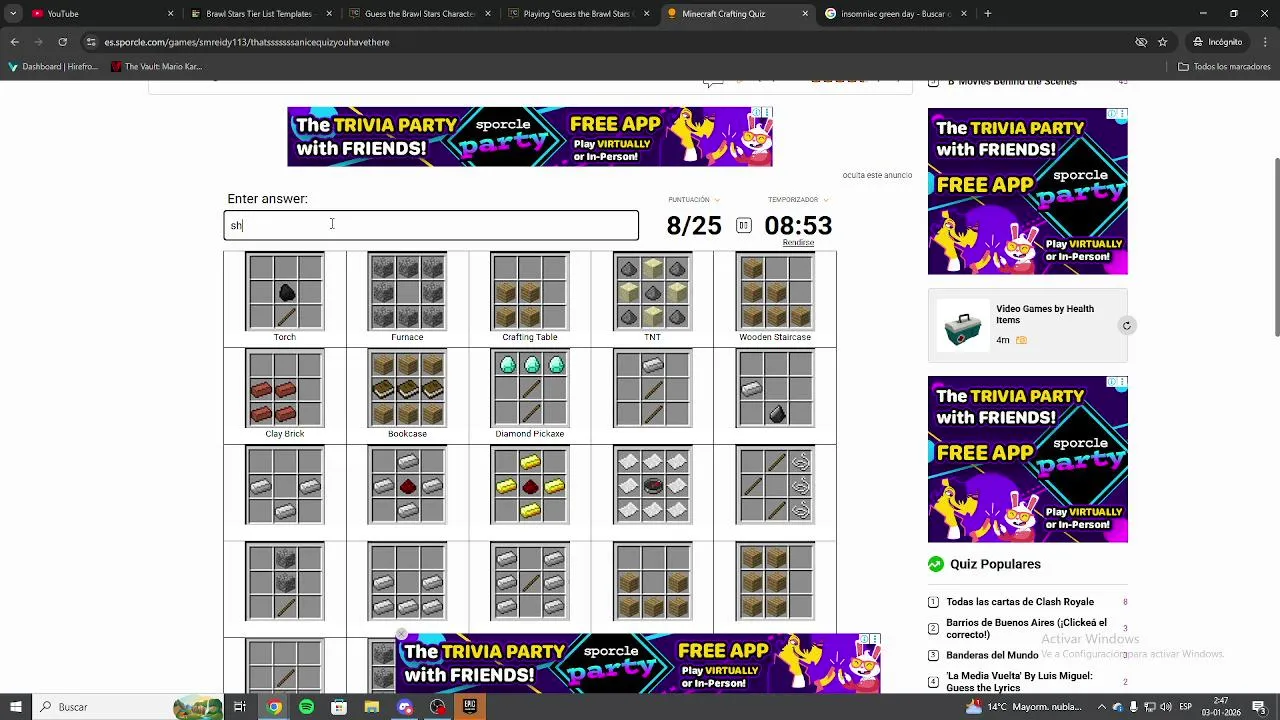The image size is (1280, 720).
Task: Close the YouTube tab
Action: tap(170, 14)
